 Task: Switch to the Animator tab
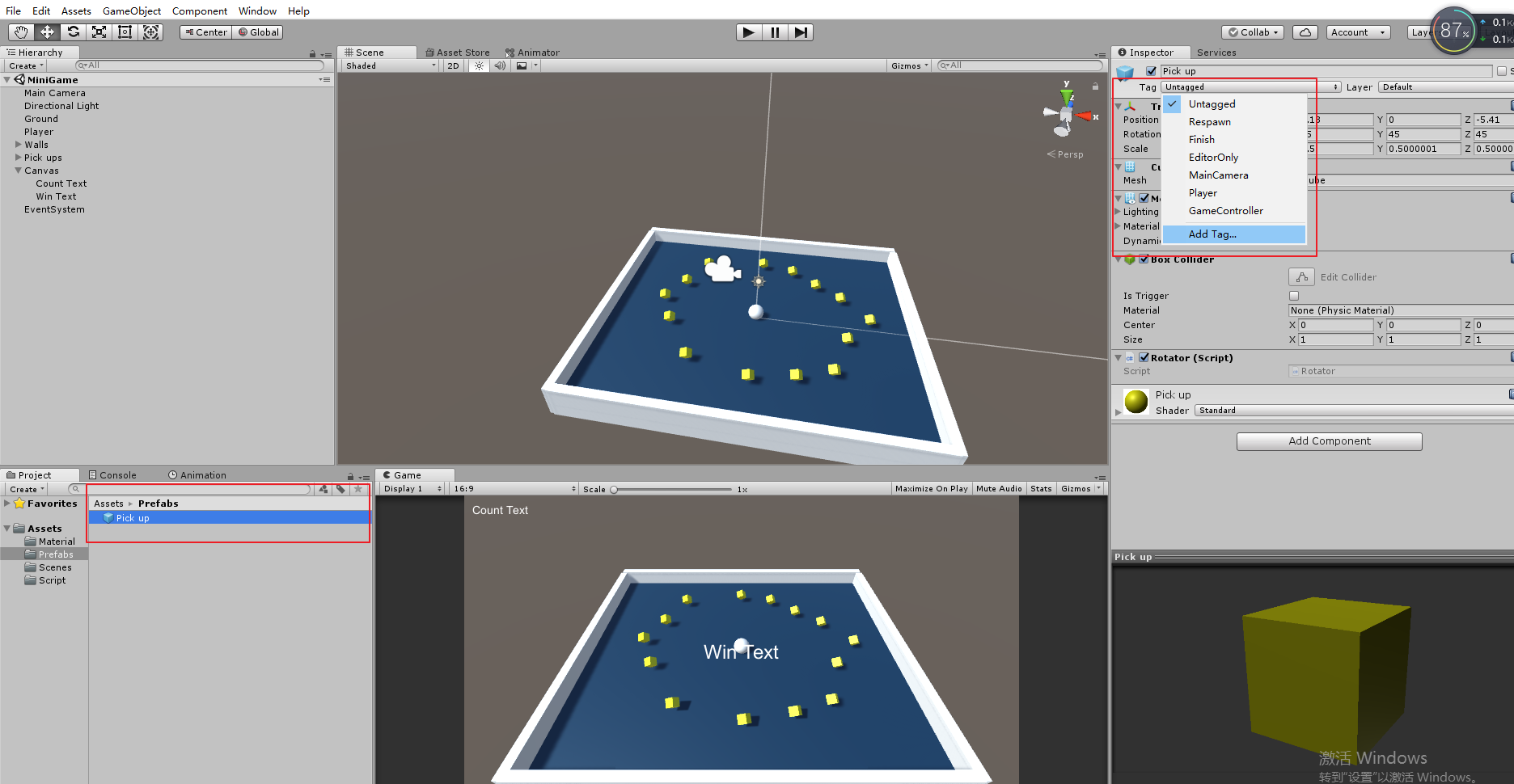pyautogui.click(x=532, y=53)
